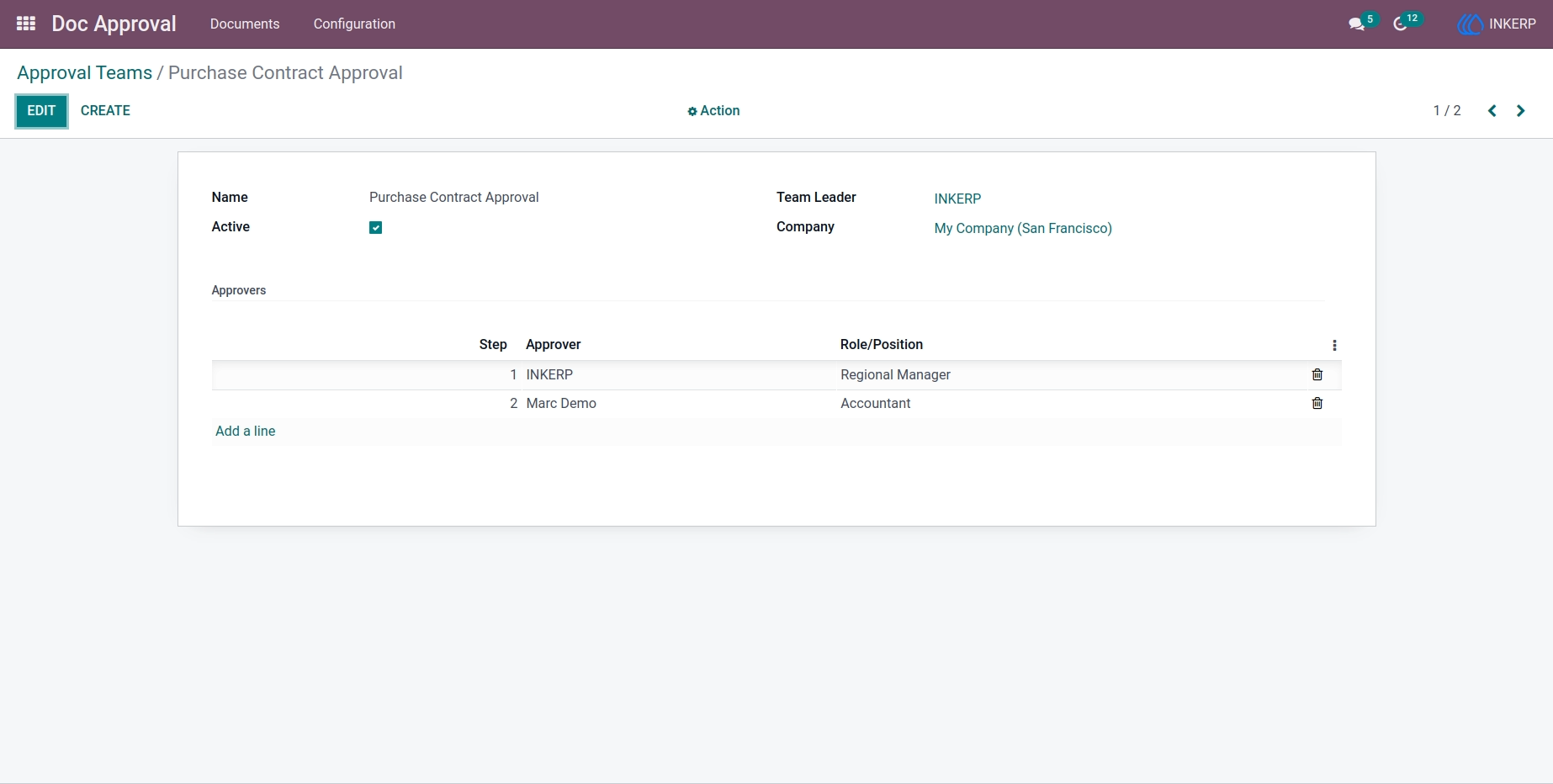Open Team Leader INKERP link
The height and width of the screenshot is (784, 1553).
[957, 199]
